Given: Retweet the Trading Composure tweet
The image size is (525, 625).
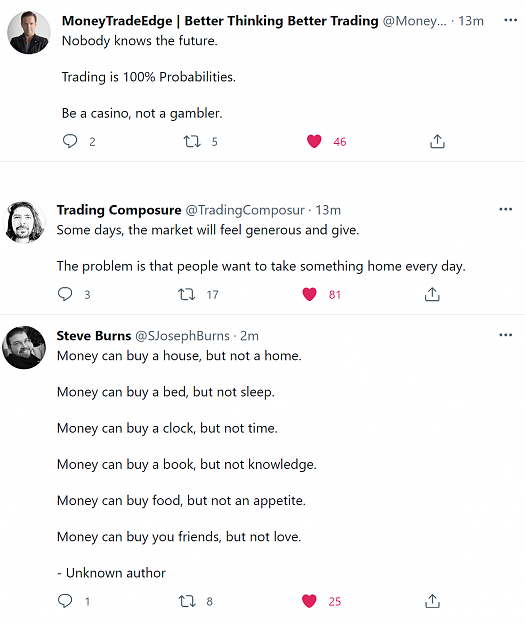Looking at the screenshot, I should pos(187,295).
